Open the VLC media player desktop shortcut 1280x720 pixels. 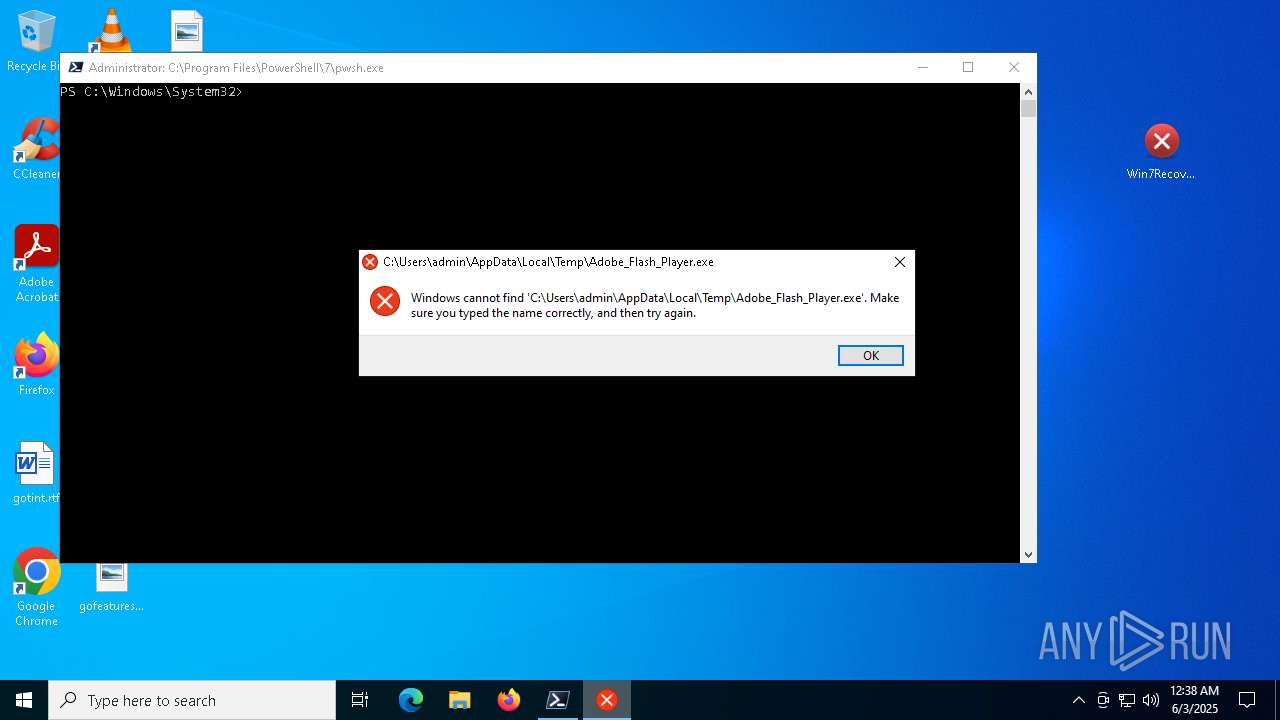[110, 30]
